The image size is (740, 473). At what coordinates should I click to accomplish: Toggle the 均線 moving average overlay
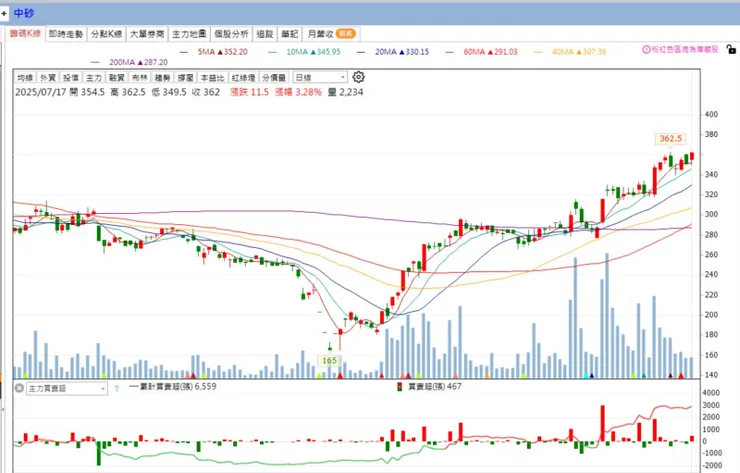point(25,77)
